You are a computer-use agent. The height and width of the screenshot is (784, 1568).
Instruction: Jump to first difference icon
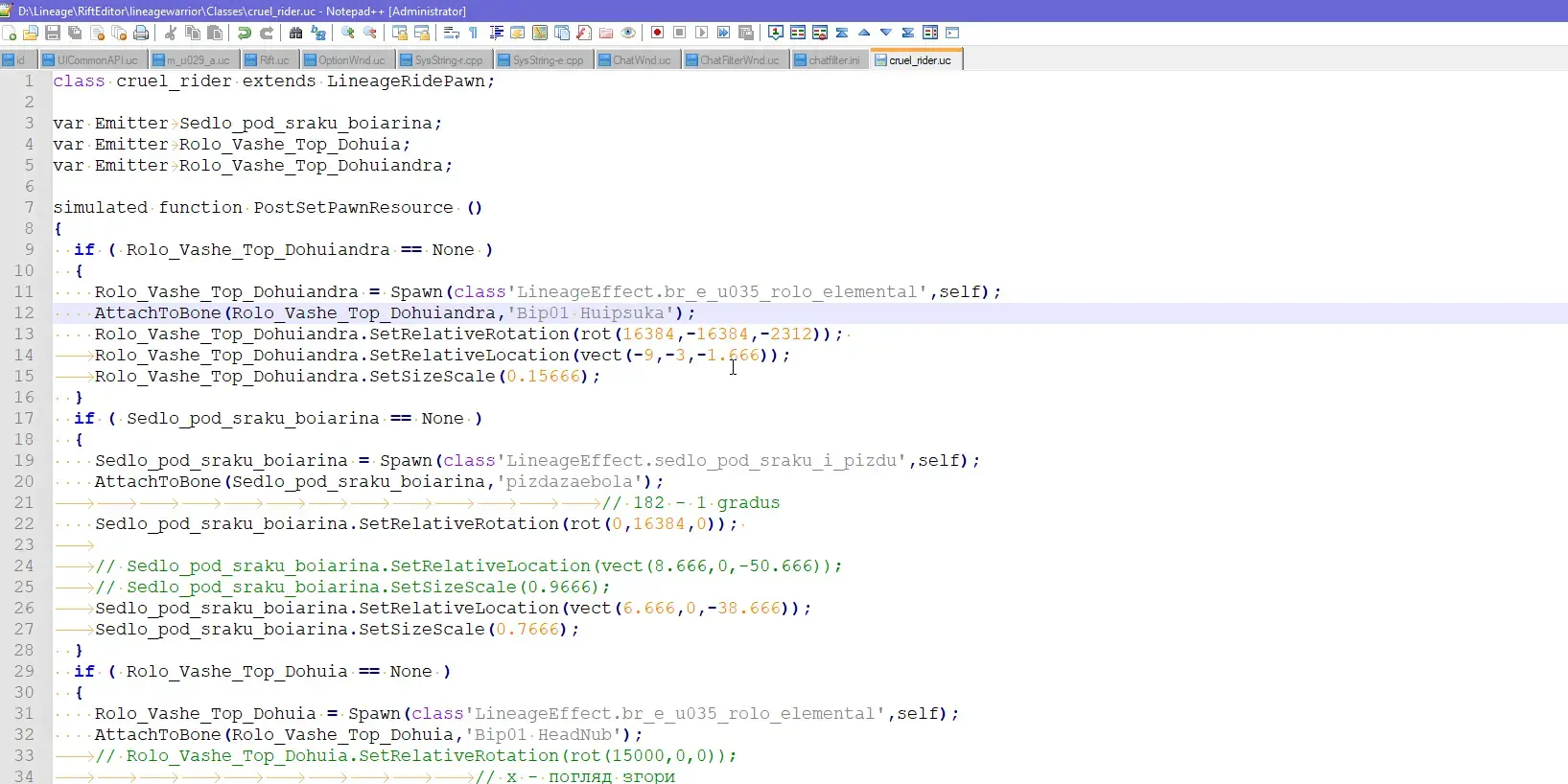point(842,33)
